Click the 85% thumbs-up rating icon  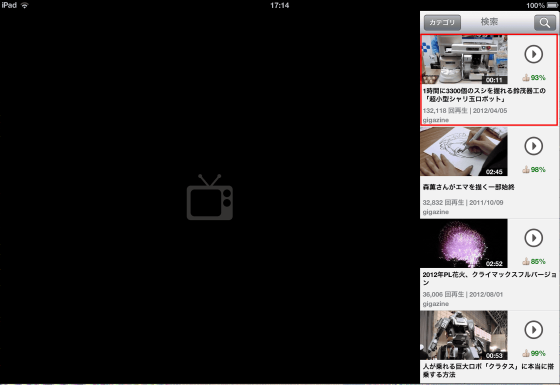click(x=526, y=261)
